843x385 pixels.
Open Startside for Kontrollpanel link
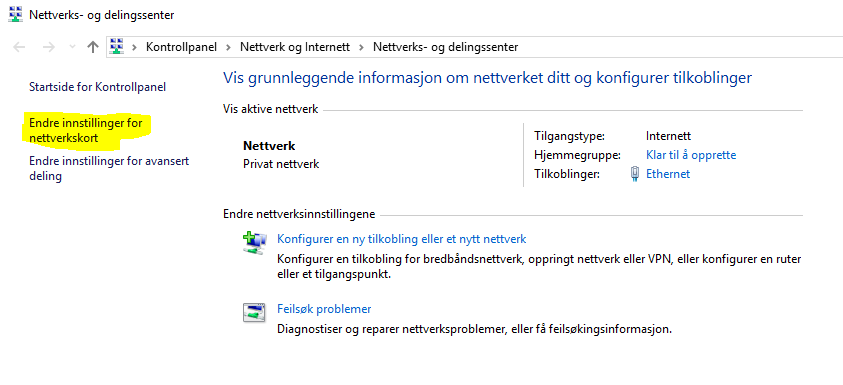pyautogui.click(x=97, y=87)
